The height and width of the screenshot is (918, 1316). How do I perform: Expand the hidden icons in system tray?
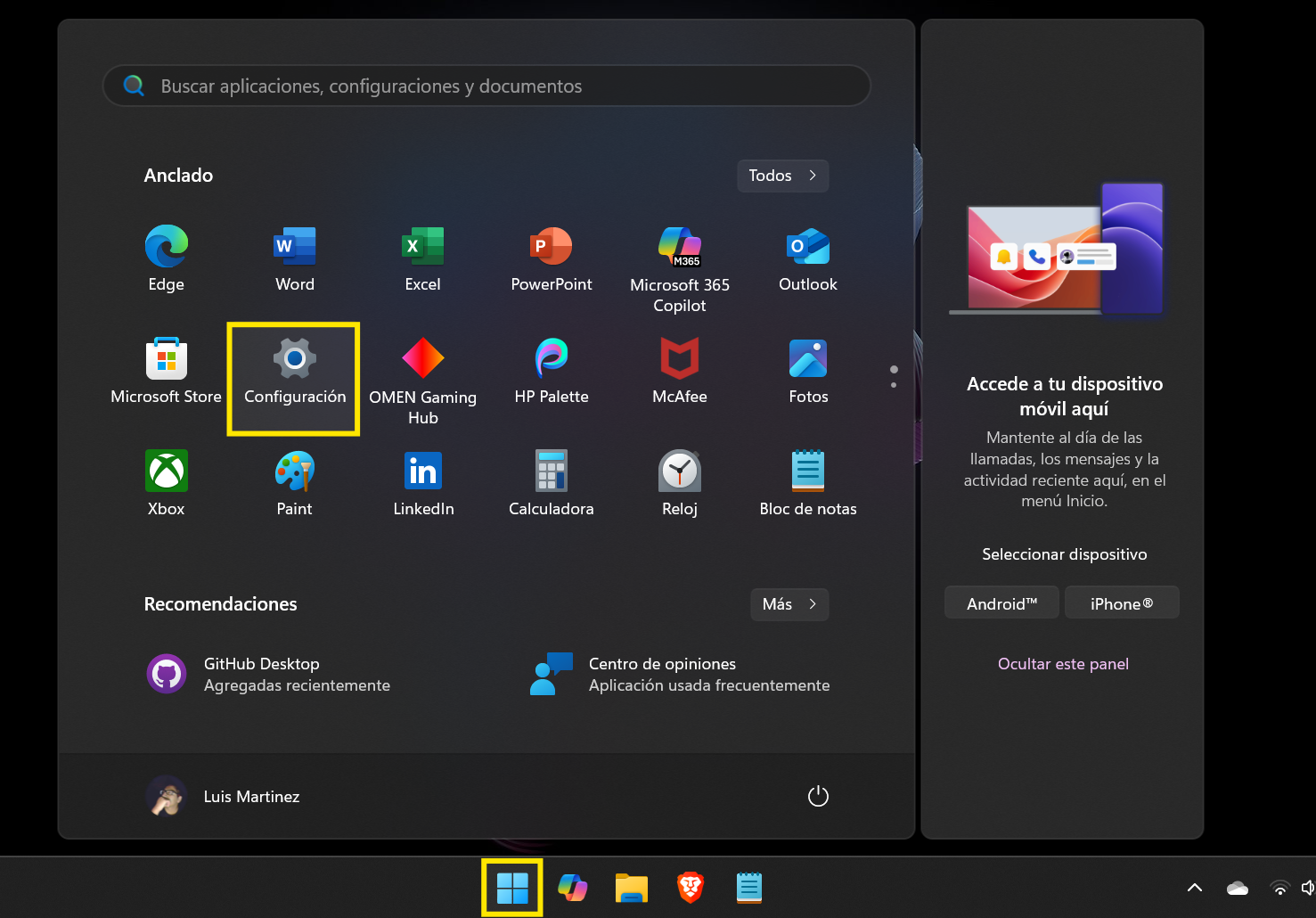tap(1194, 888)
